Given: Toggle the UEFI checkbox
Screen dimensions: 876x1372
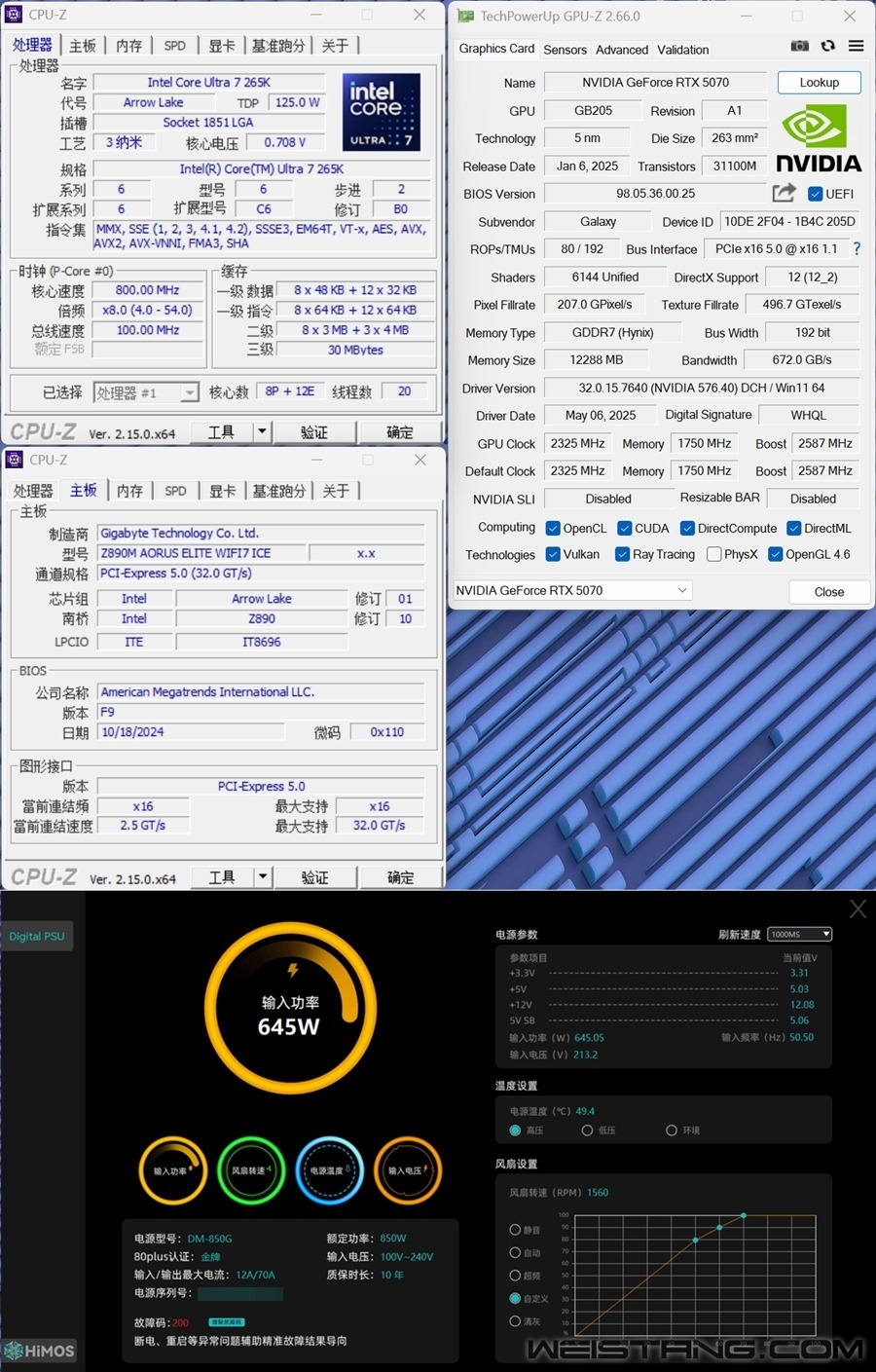Looking at the screenshot, I should pyautogui.click(x=816, y=194).
